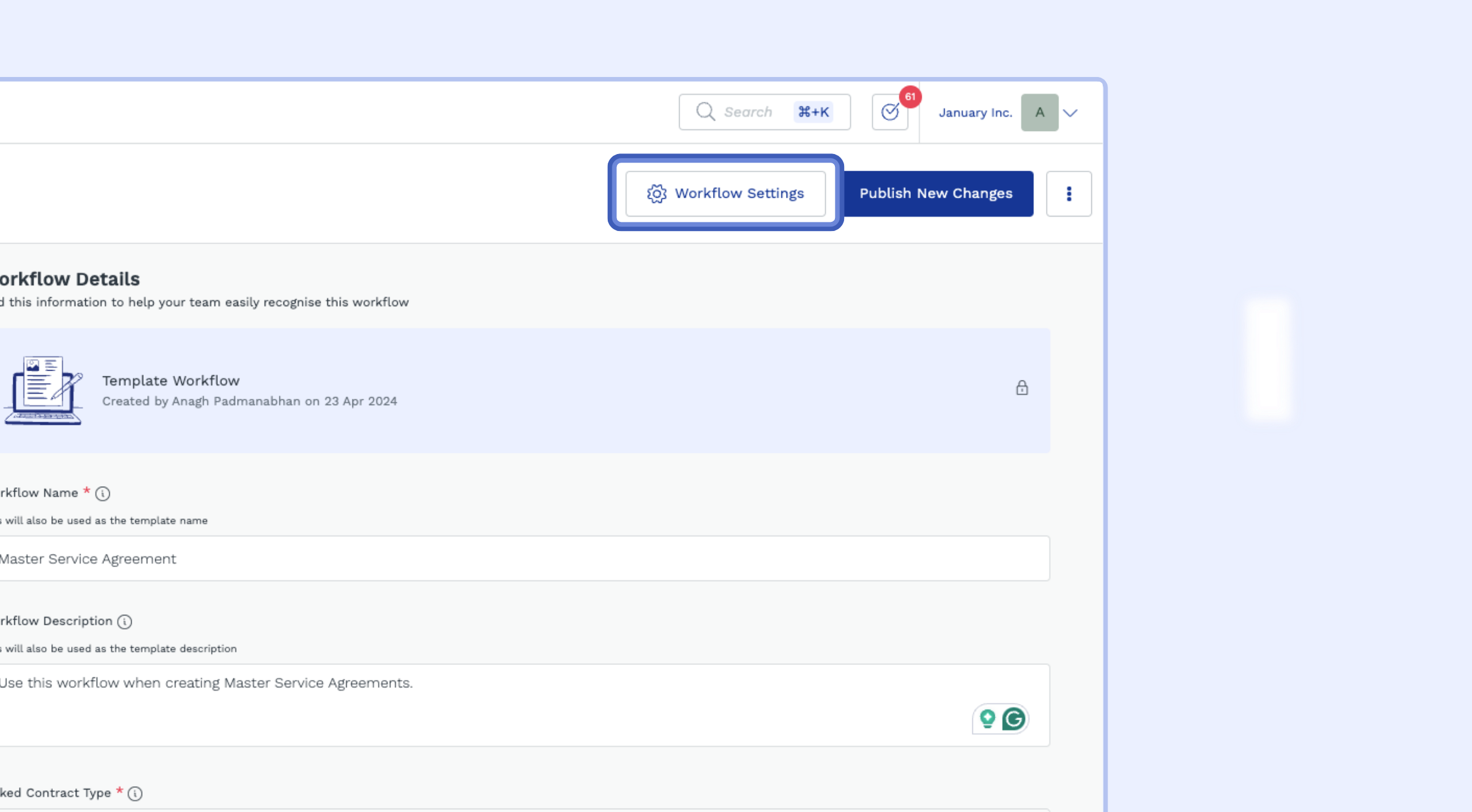Click the red 61 notification badge
Screen dimensions: 1472x812
[910, 97]
